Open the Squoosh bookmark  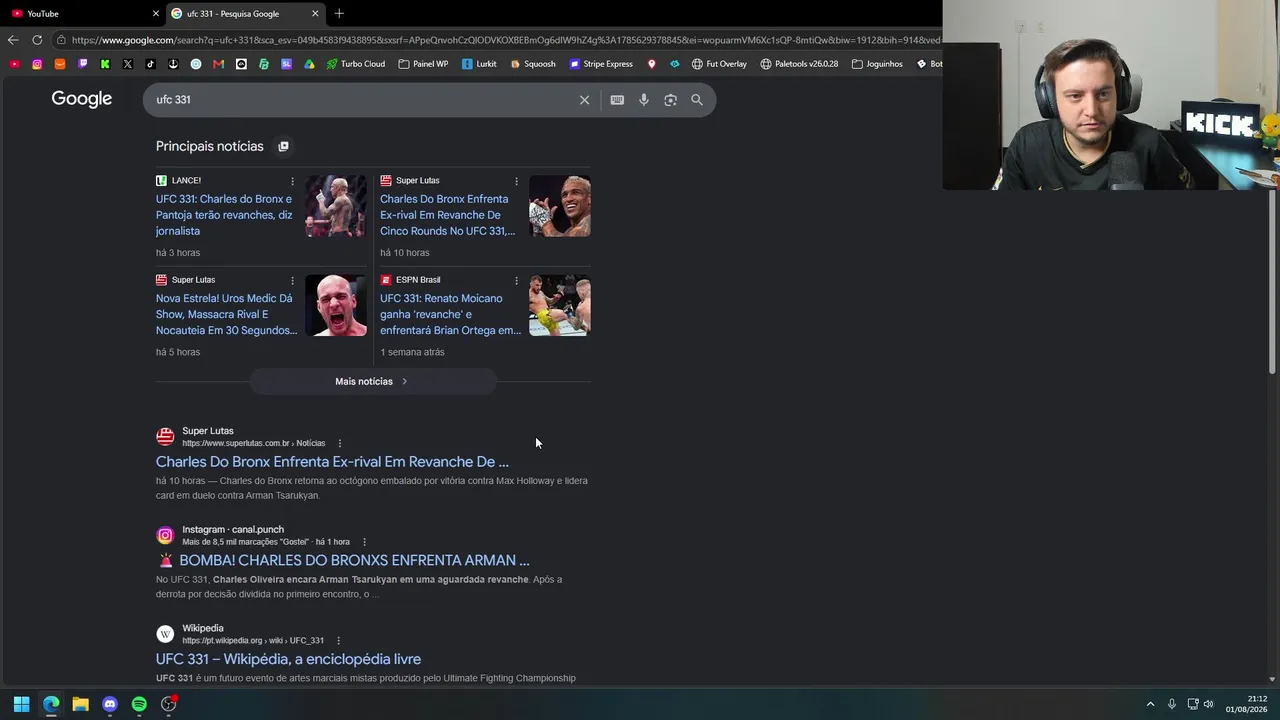[533, 64]
